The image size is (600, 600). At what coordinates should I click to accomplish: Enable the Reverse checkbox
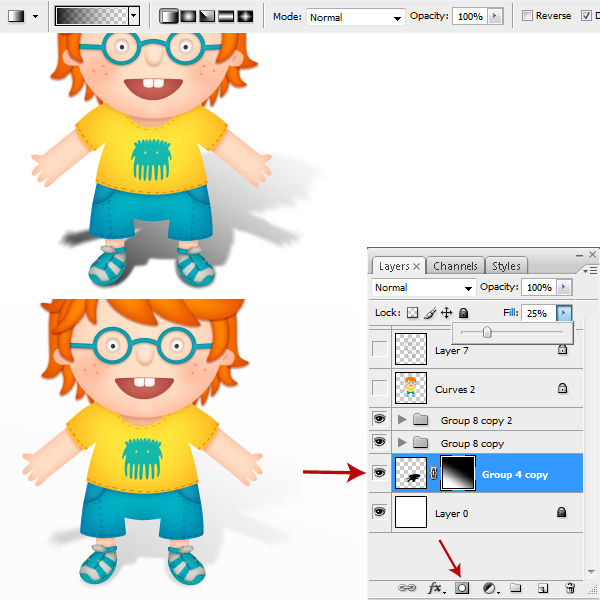click(x=527, y=16)
